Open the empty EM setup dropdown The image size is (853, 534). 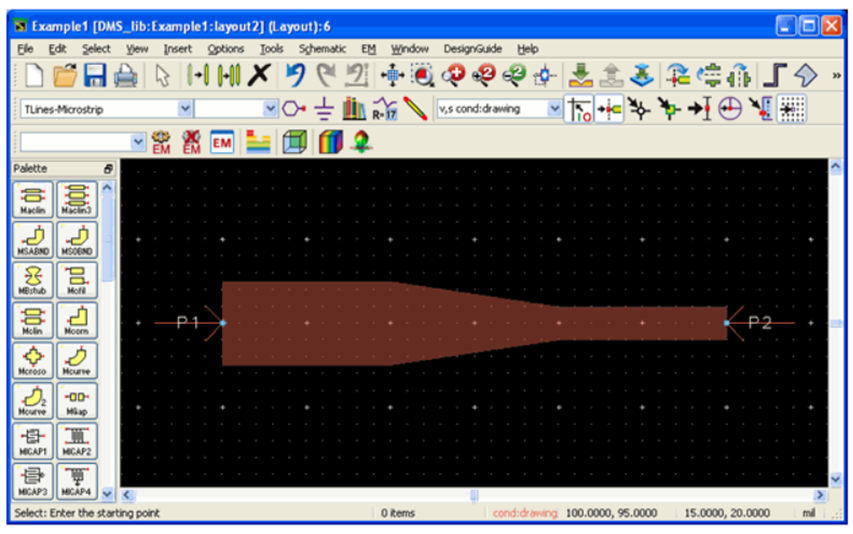pos(138,142)
